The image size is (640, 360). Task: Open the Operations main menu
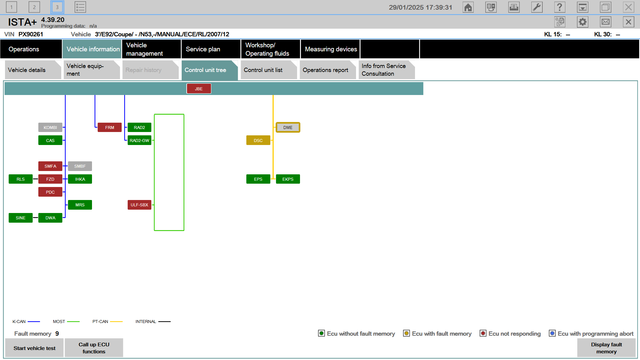click(31, 49)
